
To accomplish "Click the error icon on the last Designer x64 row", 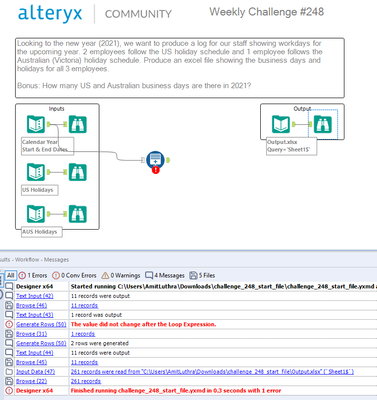I will pos(9,390).
